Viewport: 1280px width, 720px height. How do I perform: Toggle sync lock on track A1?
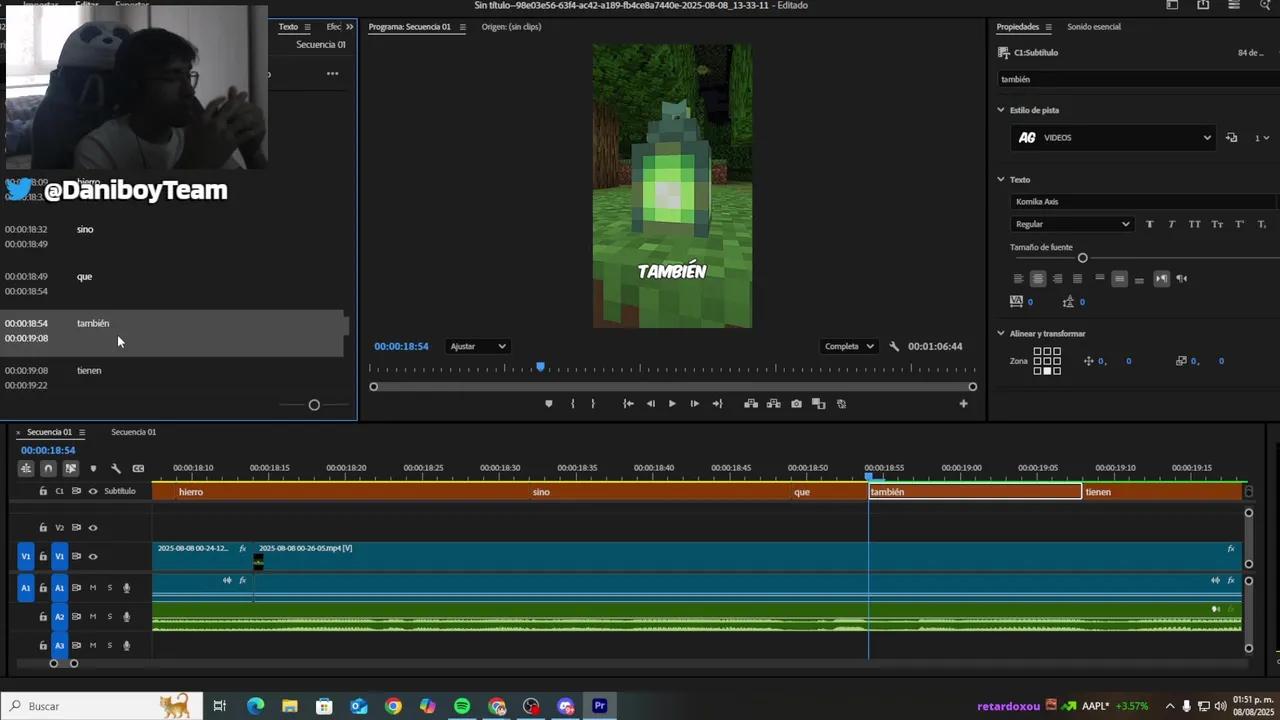(x=76, y=588)
